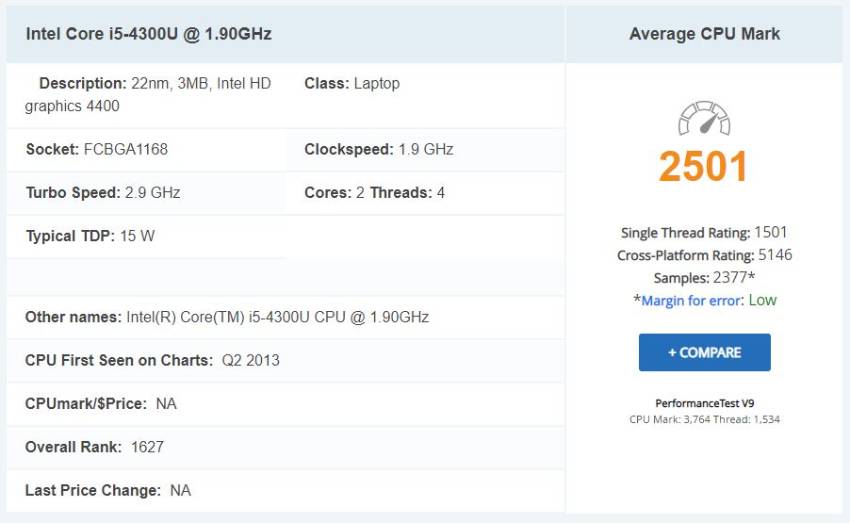Click the speedometer gauge icon
The width and height of the screenshot is (850, 523).
click(x=704, y=118)
